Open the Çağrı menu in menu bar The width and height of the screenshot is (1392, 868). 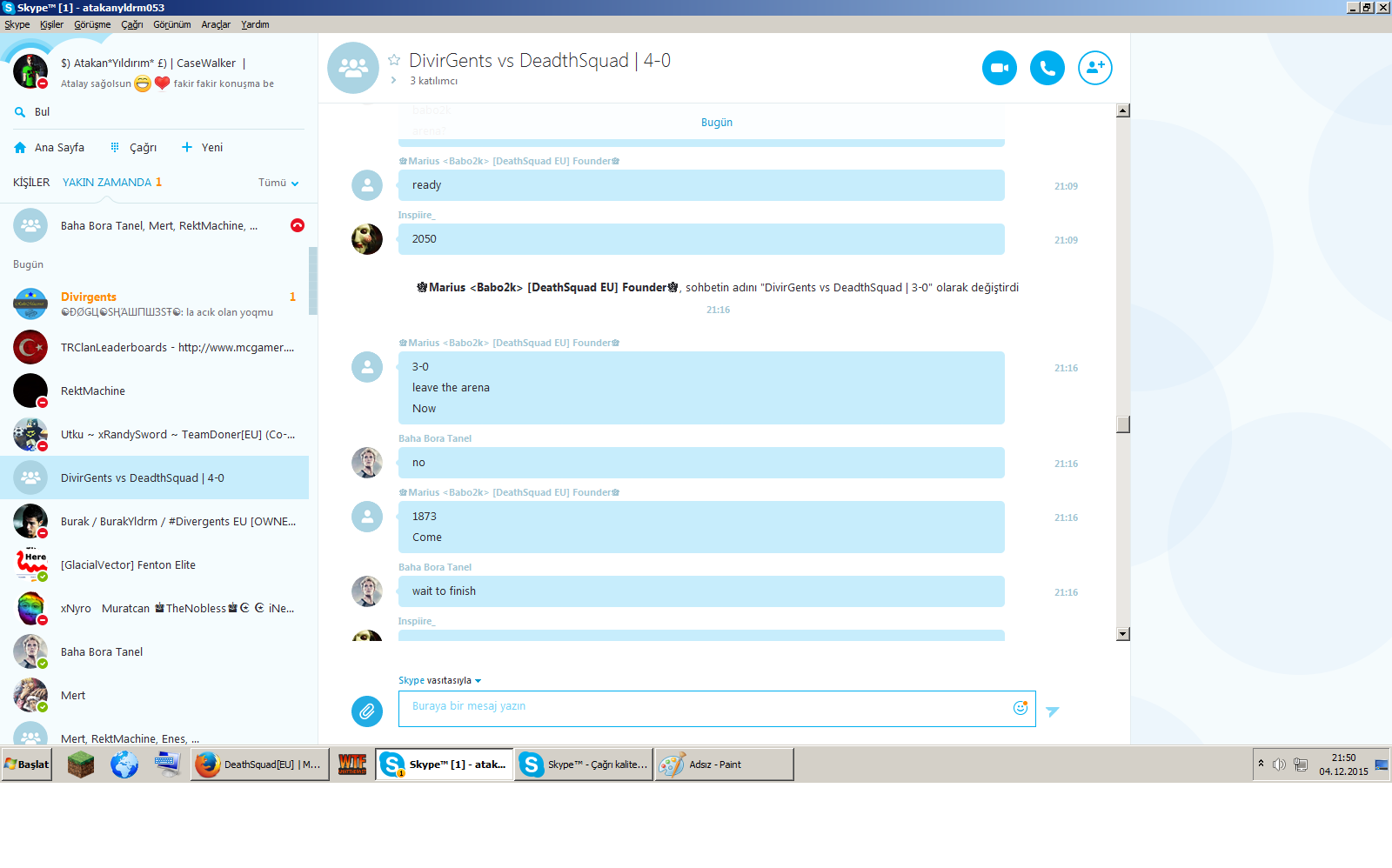[132, 24]
